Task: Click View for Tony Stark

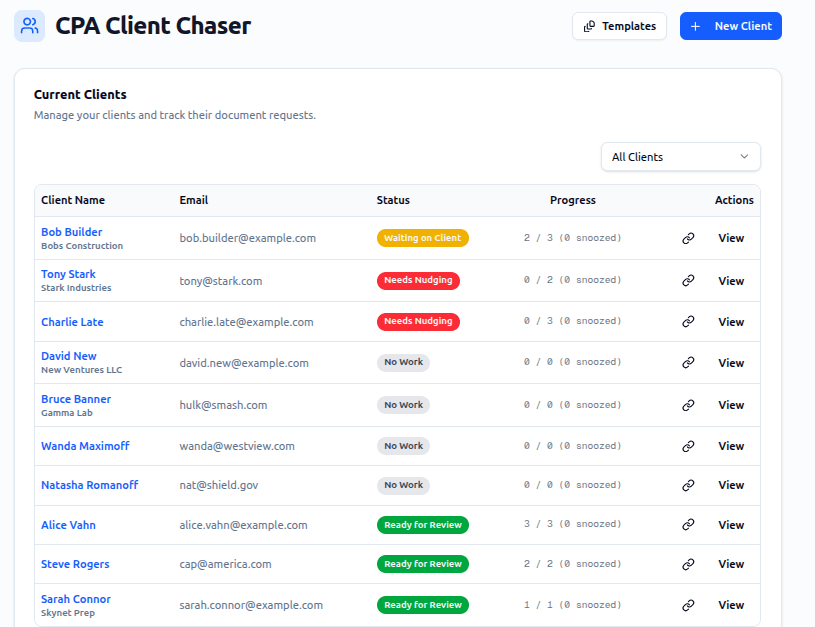Action: pyautogui.click(x=731, y=281)
